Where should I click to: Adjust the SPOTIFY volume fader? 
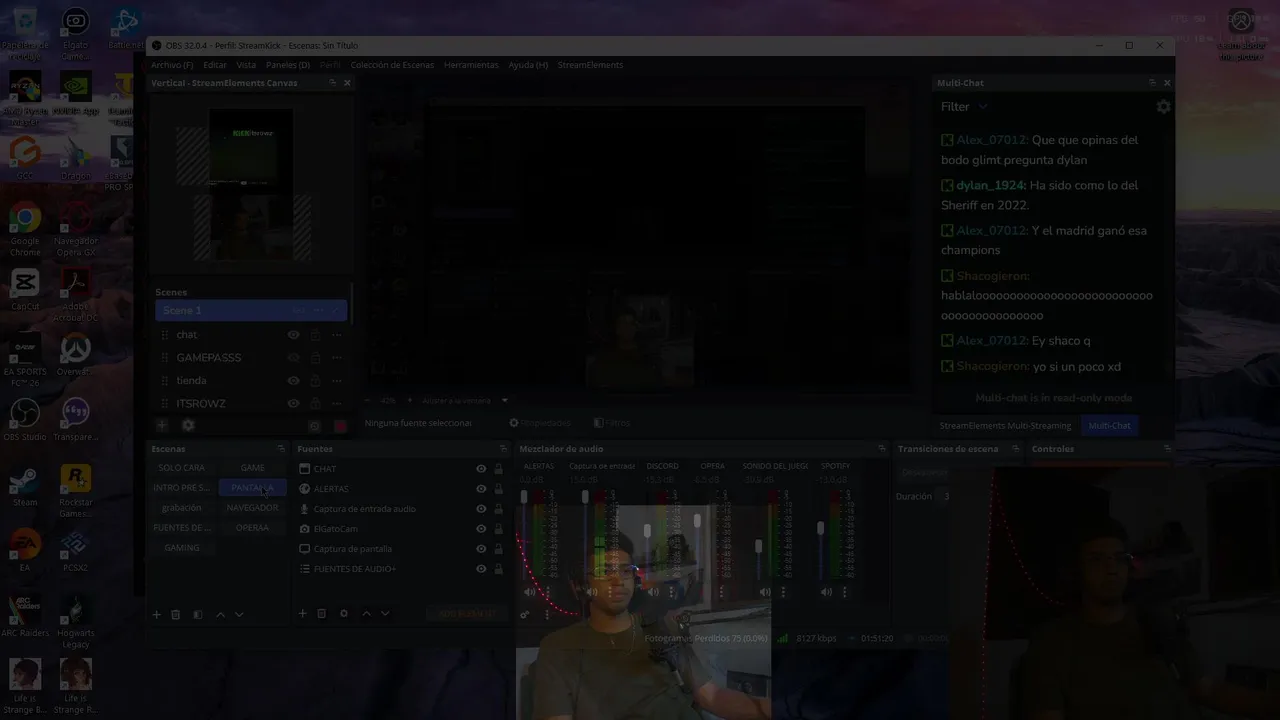coord(820,528)
